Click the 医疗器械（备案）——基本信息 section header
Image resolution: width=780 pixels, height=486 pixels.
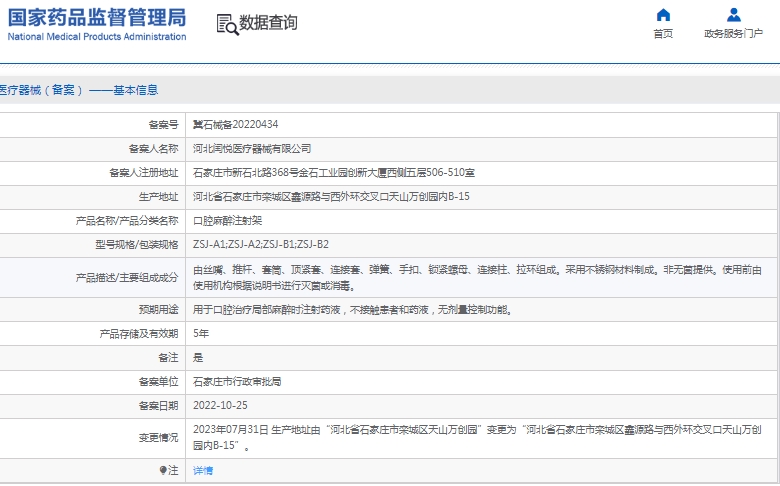tap(79, 90)
